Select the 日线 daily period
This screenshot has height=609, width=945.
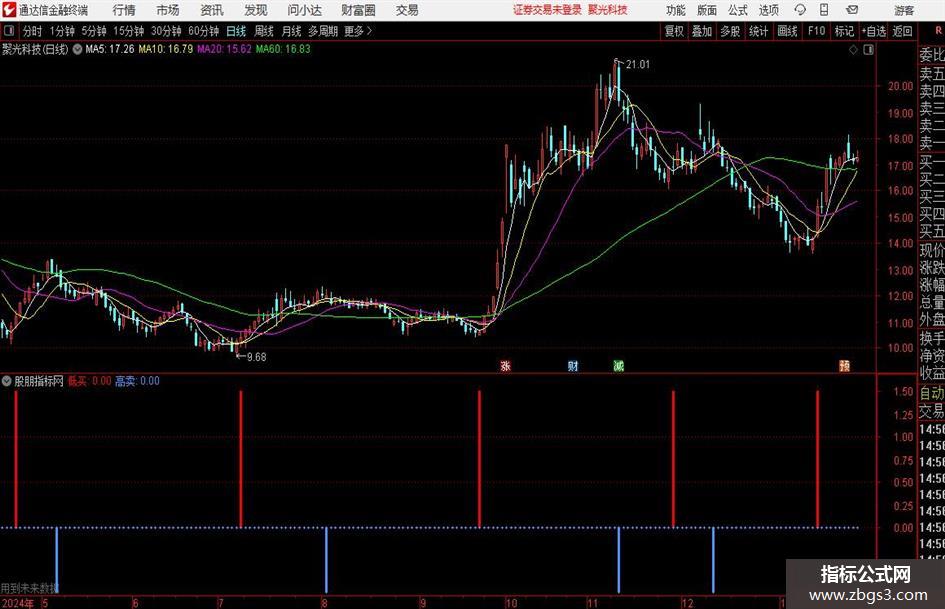point(236,31)
